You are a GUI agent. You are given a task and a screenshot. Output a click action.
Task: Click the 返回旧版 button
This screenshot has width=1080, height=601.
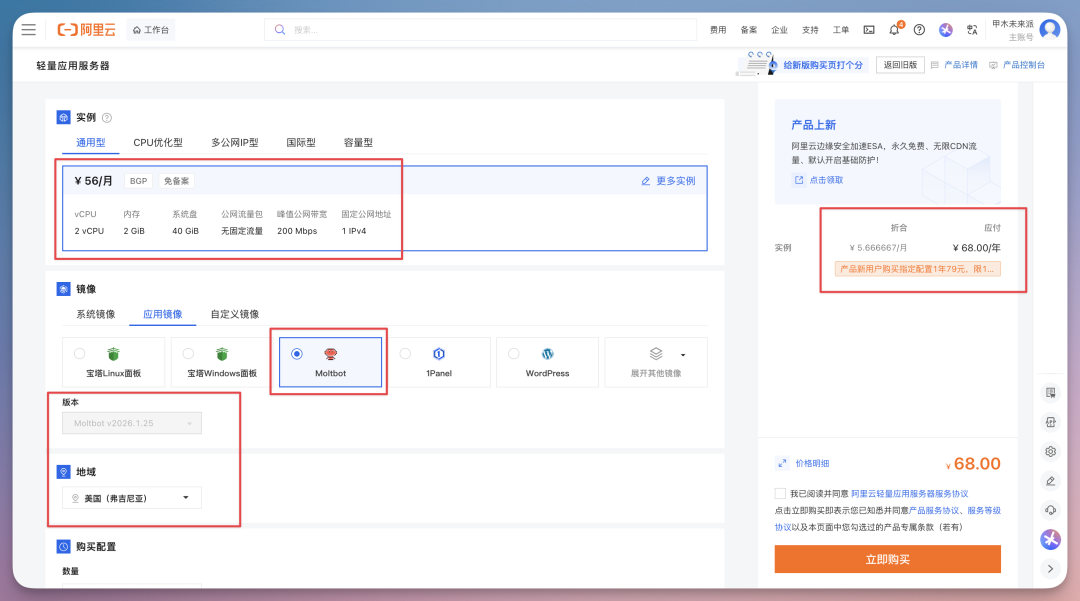(900, 65)
